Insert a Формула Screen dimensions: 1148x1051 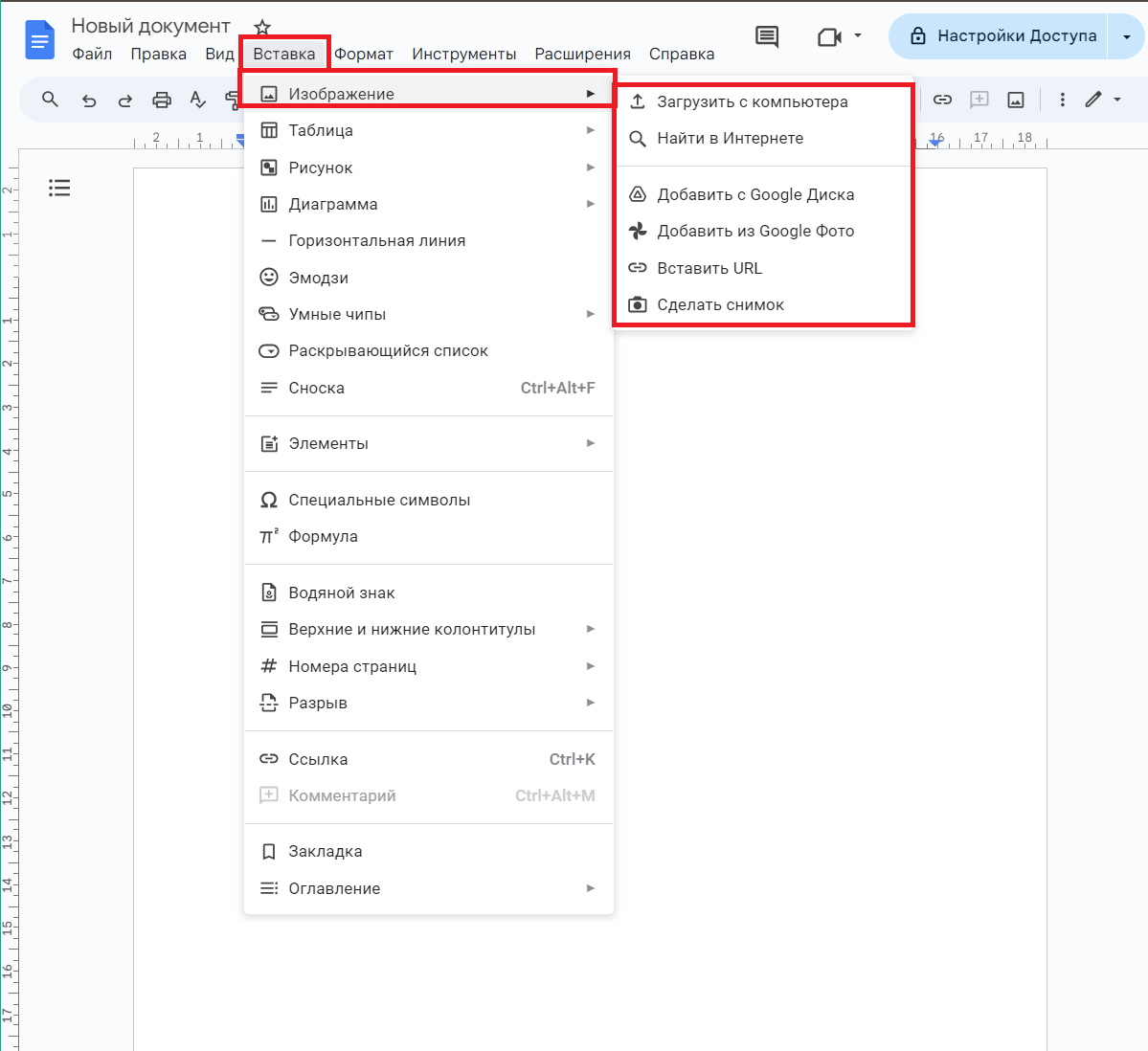pos(428,536)
